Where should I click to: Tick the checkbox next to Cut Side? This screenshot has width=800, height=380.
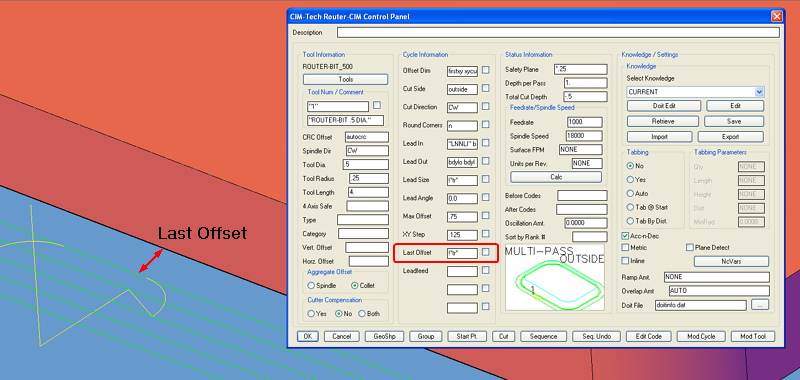point(486,88)
